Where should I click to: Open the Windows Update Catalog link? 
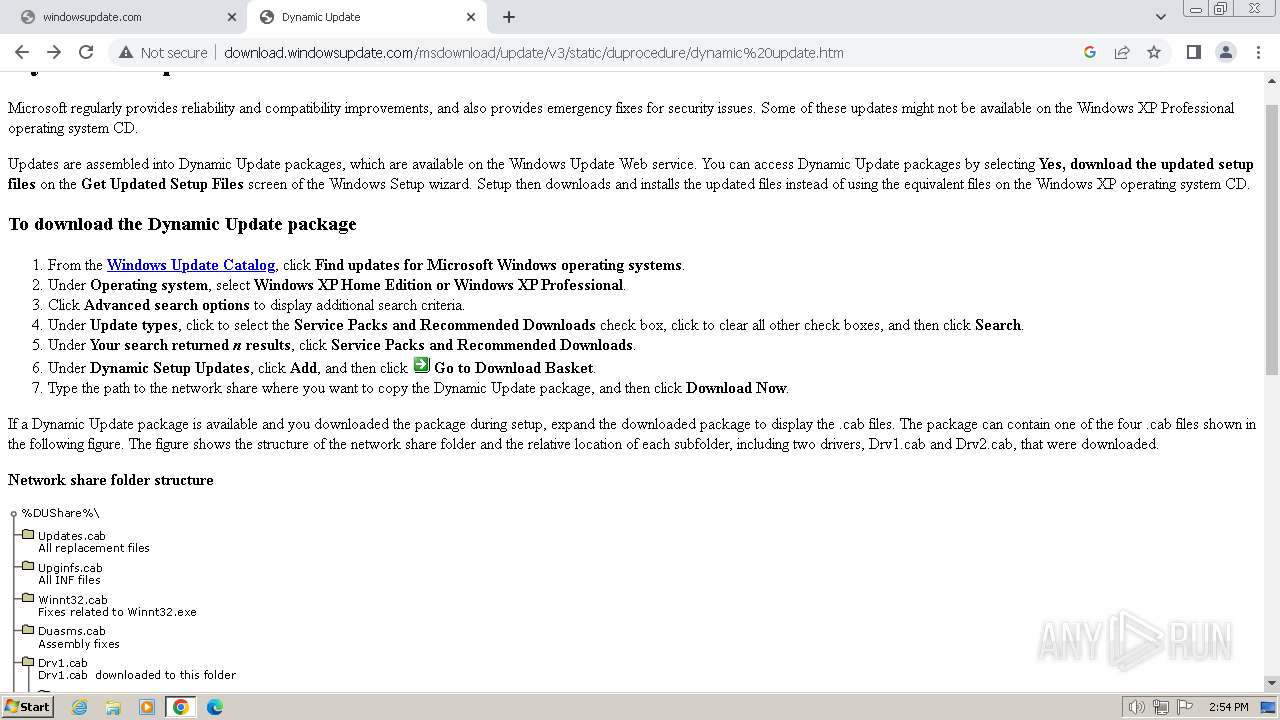click(x=191, y=265)
